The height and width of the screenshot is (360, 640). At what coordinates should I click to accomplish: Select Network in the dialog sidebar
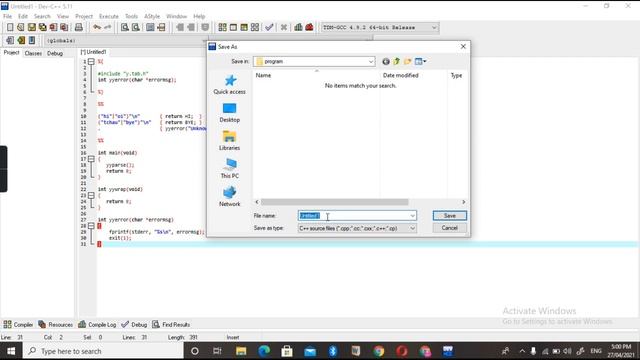click(x=230, y=197)
